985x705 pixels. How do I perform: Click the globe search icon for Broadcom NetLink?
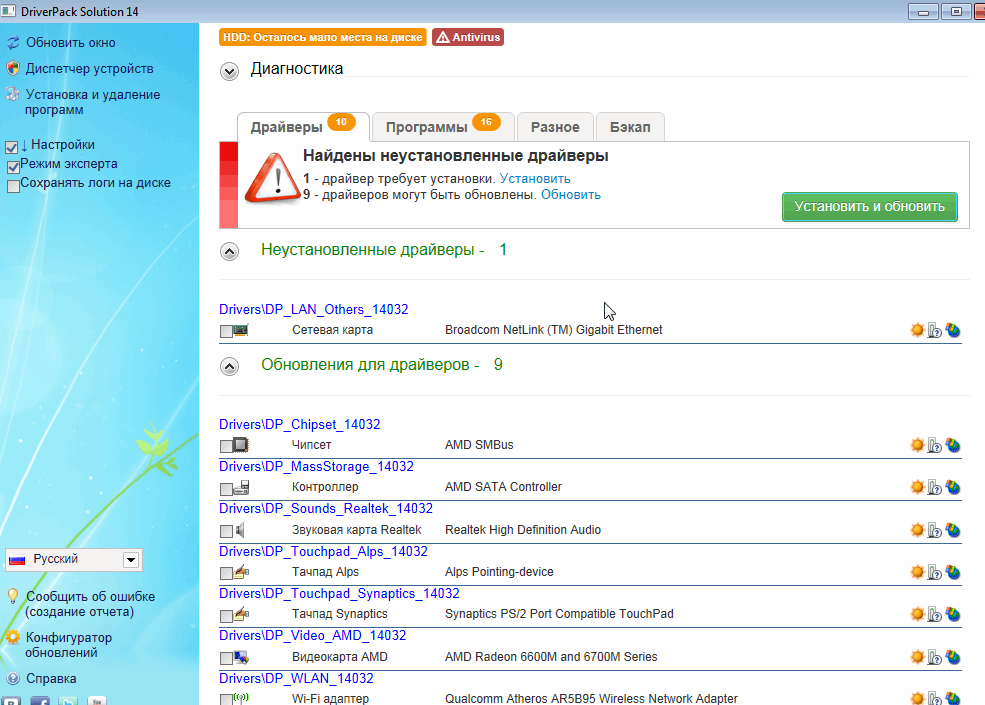(x=953, y=330)
